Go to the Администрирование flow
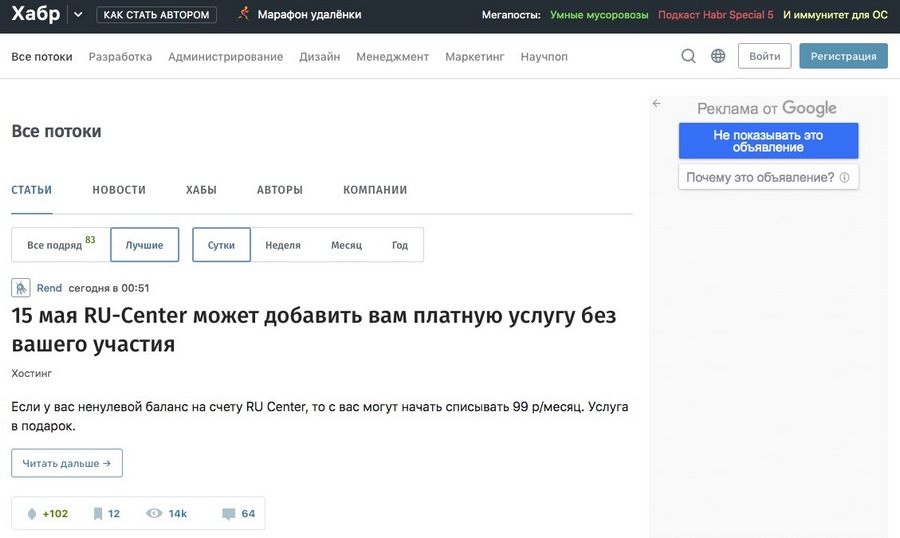The height and width of the screenshot is (538, 900). (226, 57)
